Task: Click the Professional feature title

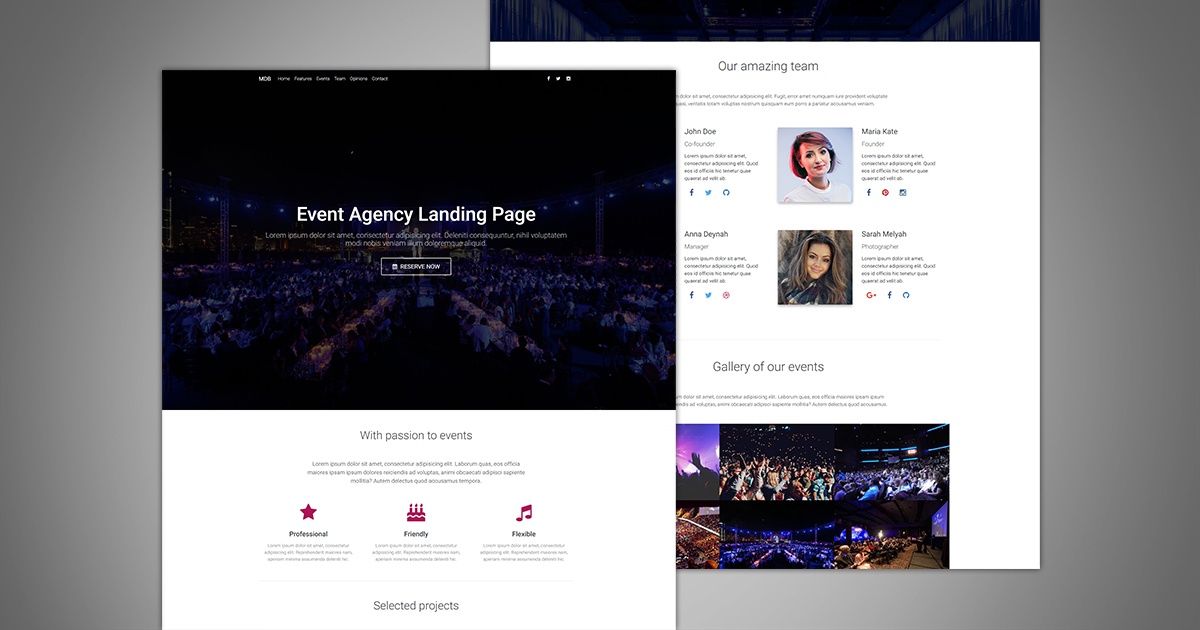Action: [308, 534]
